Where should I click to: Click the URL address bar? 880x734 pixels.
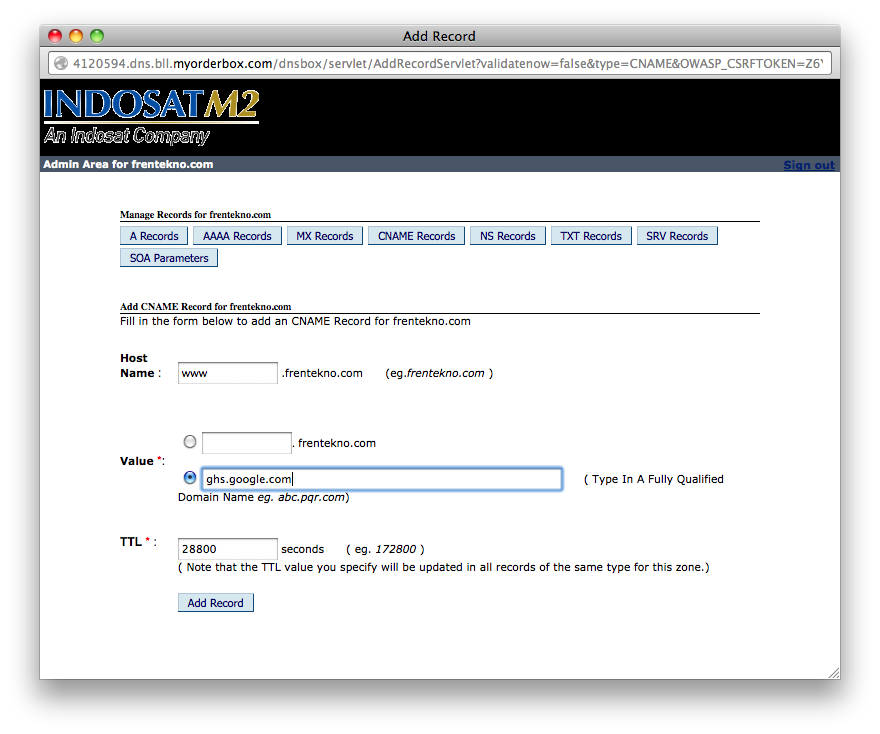(439, 63)
